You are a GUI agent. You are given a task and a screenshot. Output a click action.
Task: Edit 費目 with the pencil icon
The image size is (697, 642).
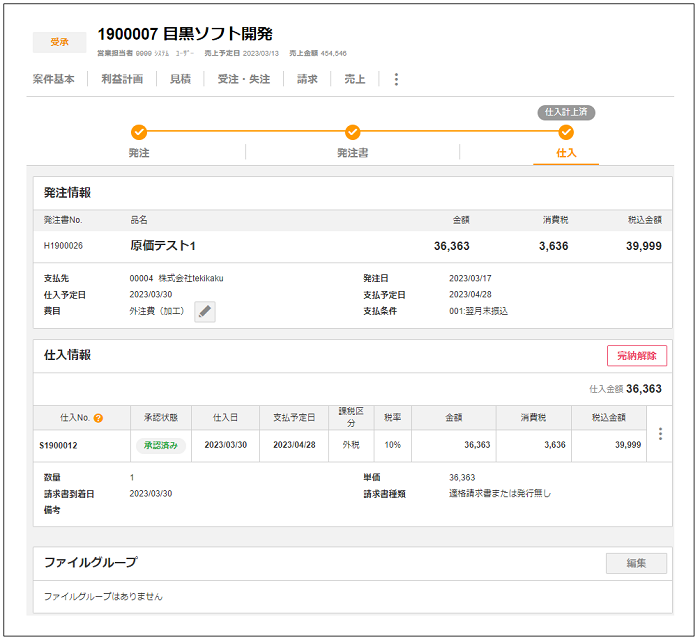pos(204,312)
